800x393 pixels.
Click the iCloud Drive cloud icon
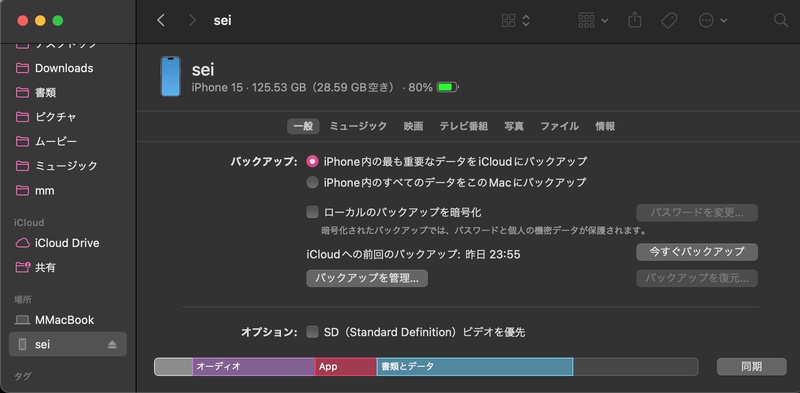point(22,243)
